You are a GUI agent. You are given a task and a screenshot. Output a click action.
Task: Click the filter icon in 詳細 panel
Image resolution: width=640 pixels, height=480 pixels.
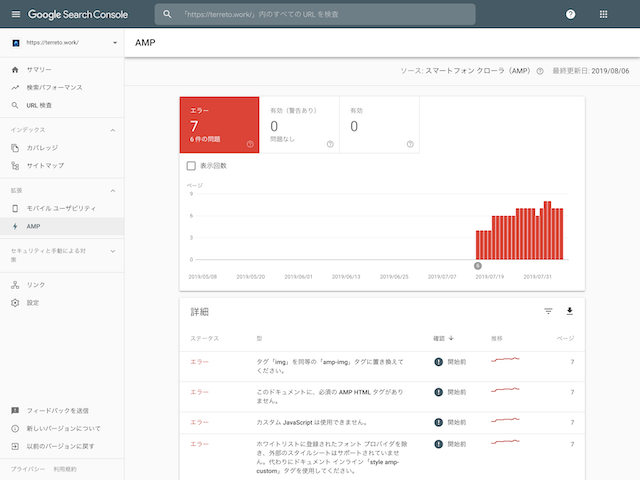click(548, 311)
